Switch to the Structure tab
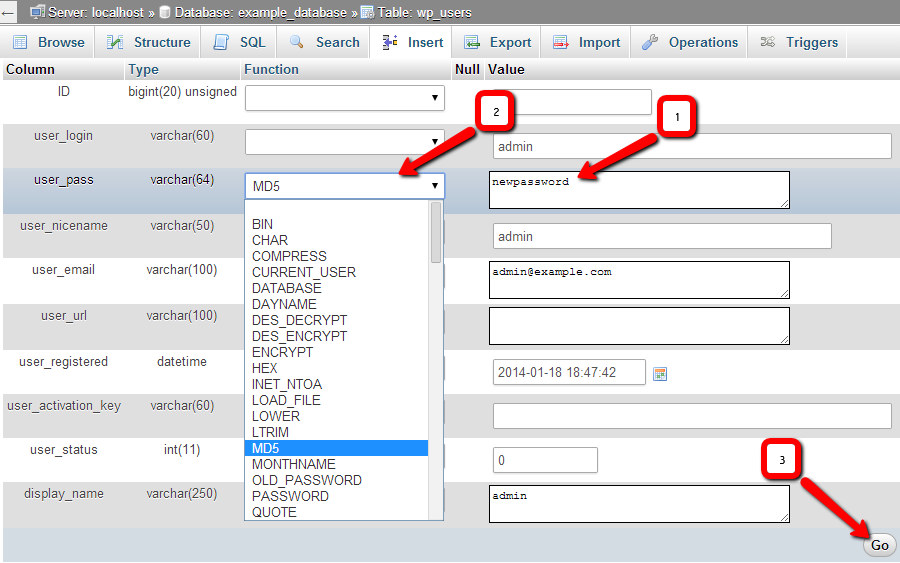 (148, 43)
